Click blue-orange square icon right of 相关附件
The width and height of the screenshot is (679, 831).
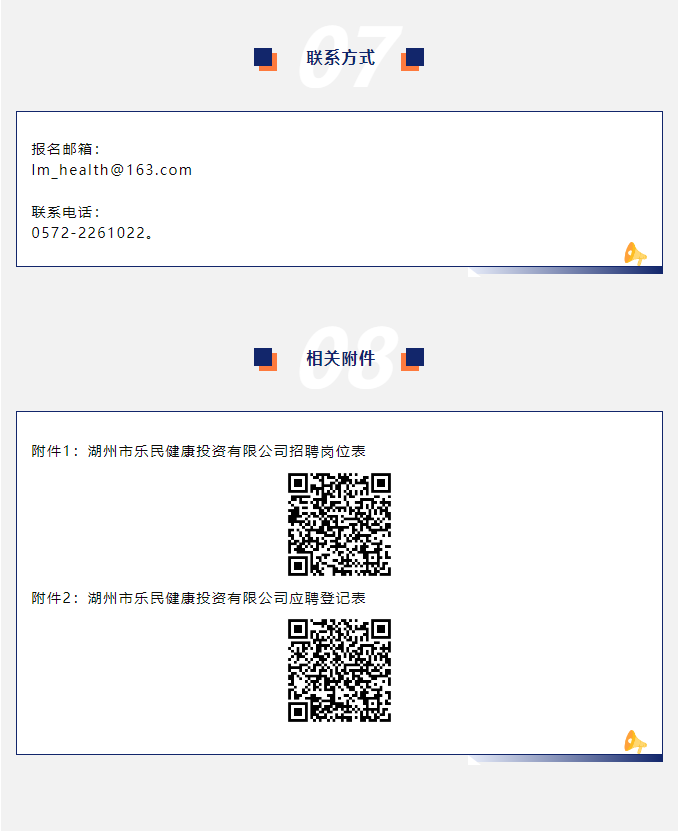coord(412,360)
